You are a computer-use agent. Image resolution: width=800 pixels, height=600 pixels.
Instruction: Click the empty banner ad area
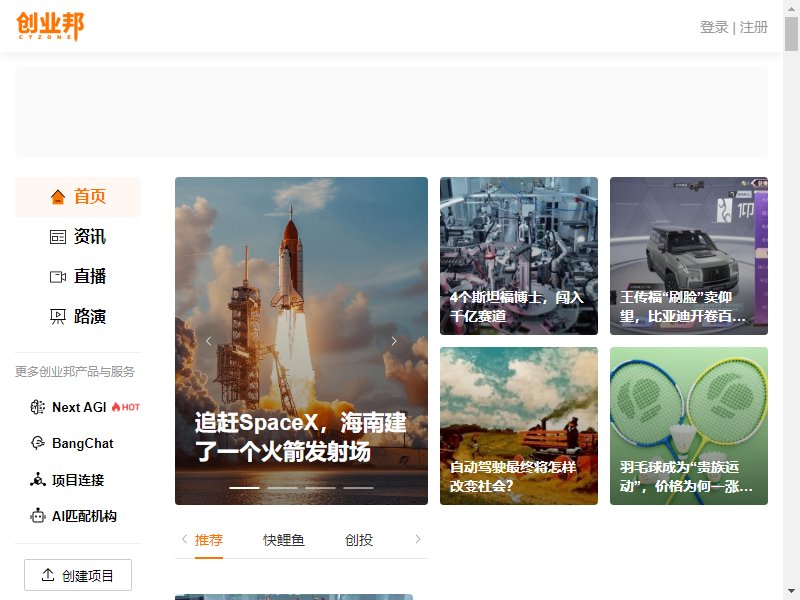point(391,112)
